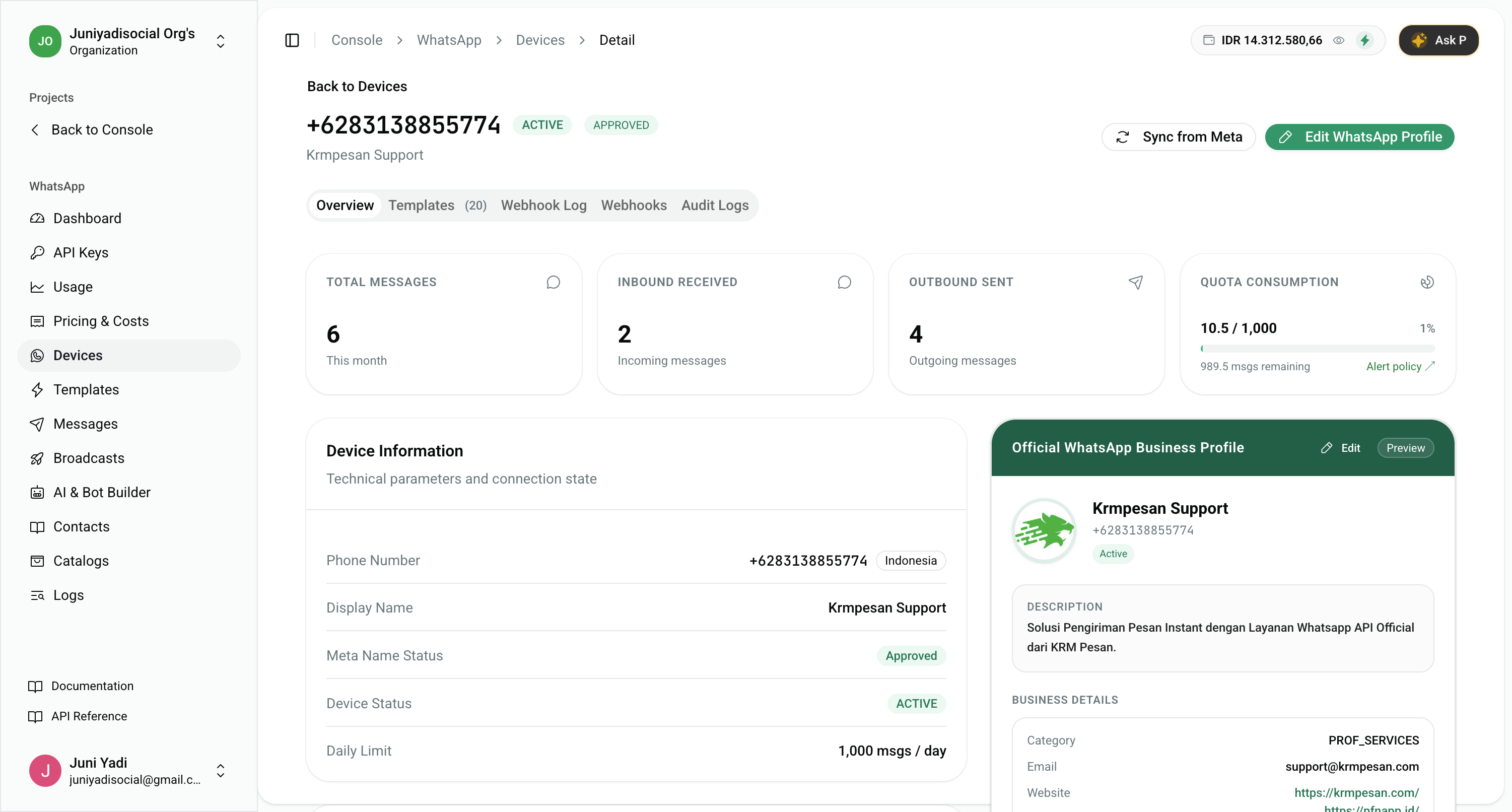The width and height of the screenshot is (1512, 812).
Task: Expand the Juniyadisocial Org's organization switcher
Action: pyautogui.click(x=220, y=41)
